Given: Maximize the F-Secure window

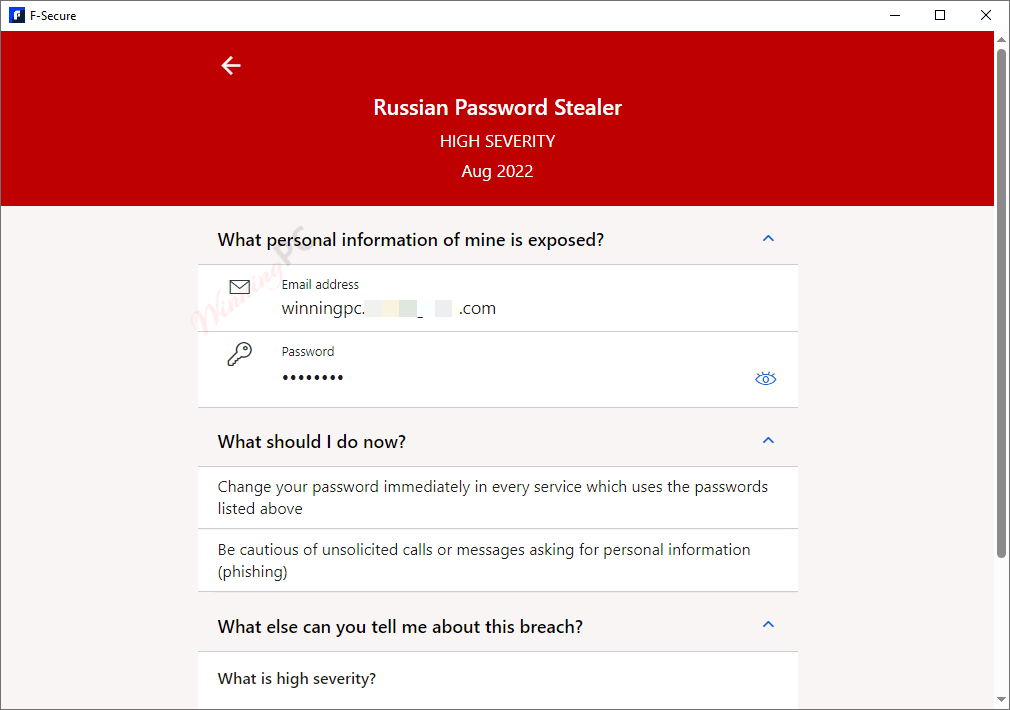Looking at the screenshot, I should click(940, 15).
